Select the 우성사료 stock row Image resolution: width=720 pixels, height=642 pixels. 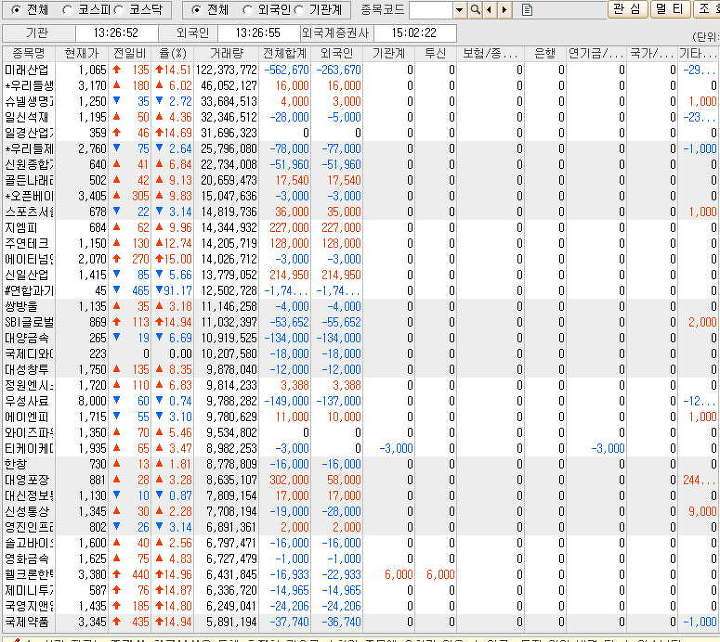(360, 401)
